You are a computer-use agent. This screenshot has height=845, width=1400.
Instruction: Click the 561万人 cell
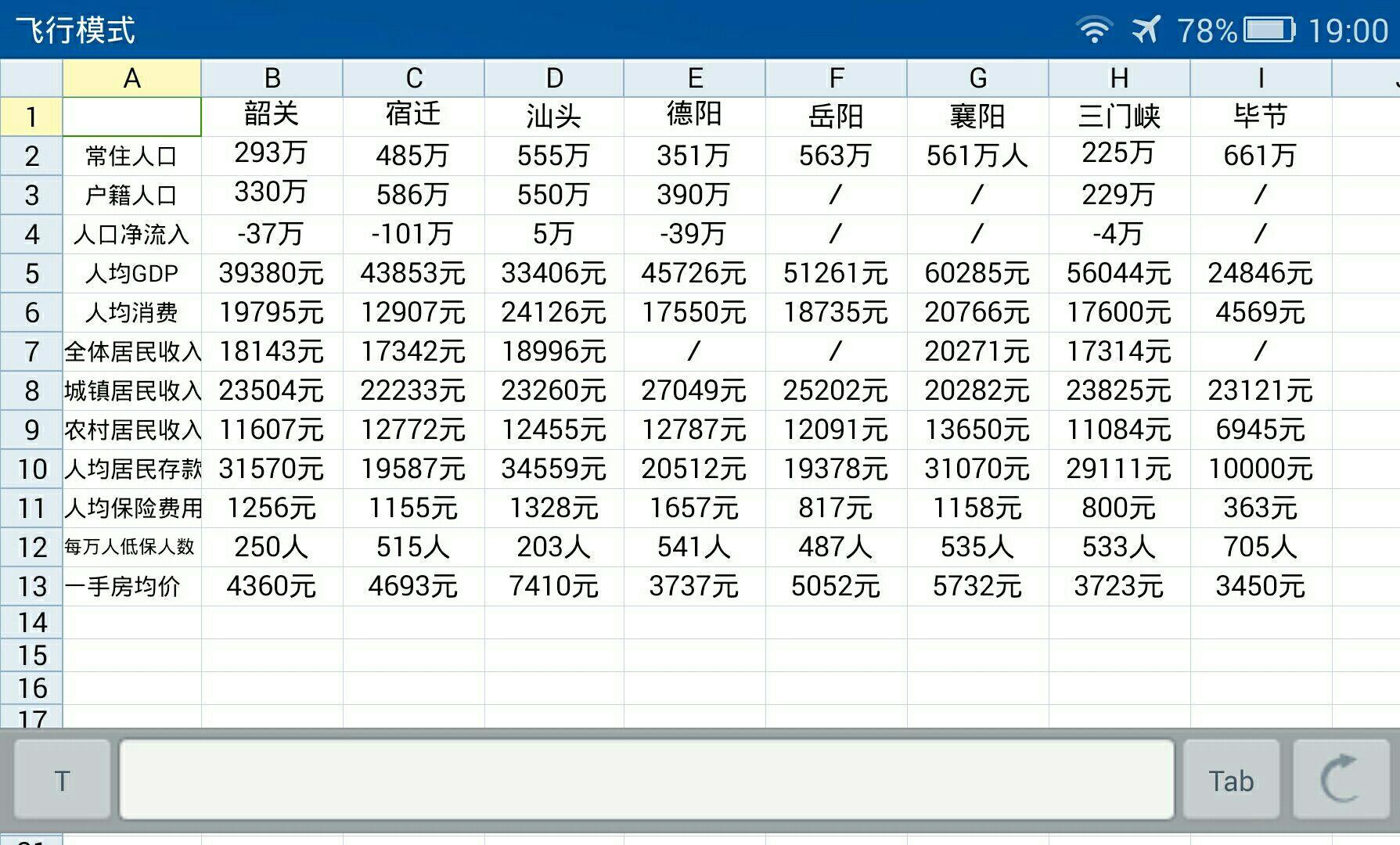[x=977, y=156]
